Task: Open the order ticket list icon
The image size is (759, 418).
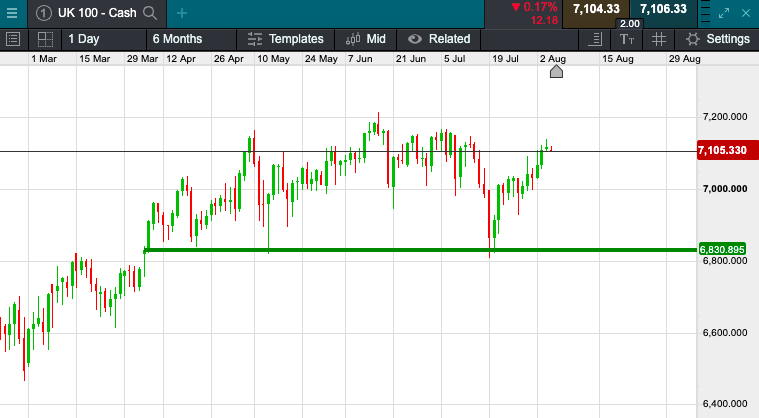Action: coord(14,39)
